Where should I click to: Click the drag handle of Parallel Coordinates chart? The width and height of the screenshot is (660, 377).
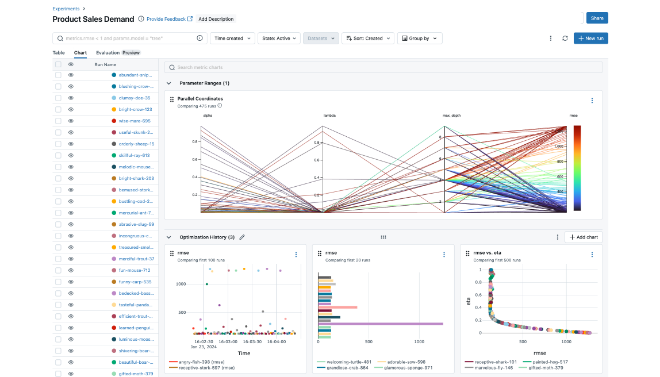coord(172,100)
